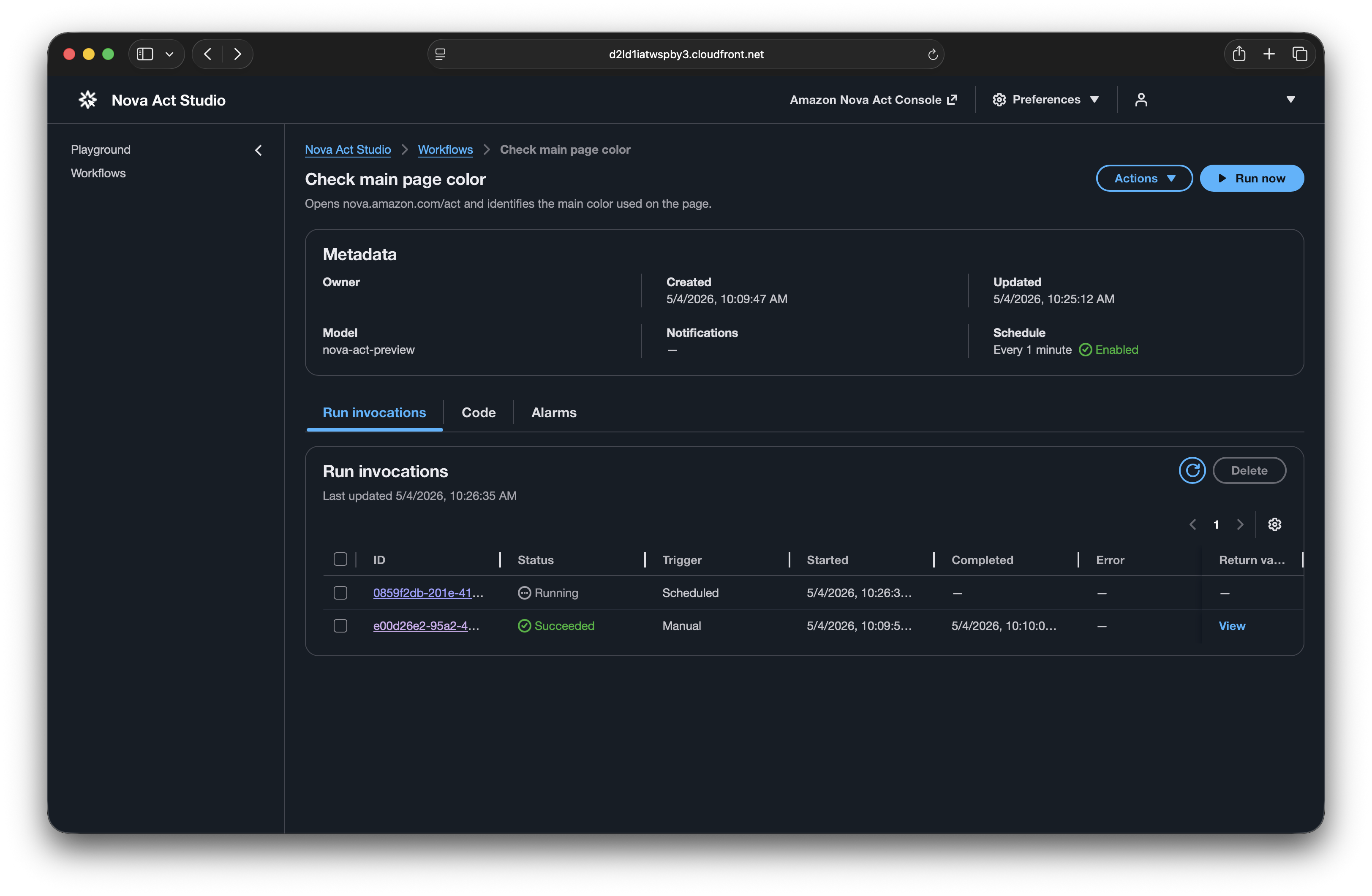The width and height of the screenshot is (1372, 896).
Task: Click Safari forward button
Action: (x=237, y=54)
